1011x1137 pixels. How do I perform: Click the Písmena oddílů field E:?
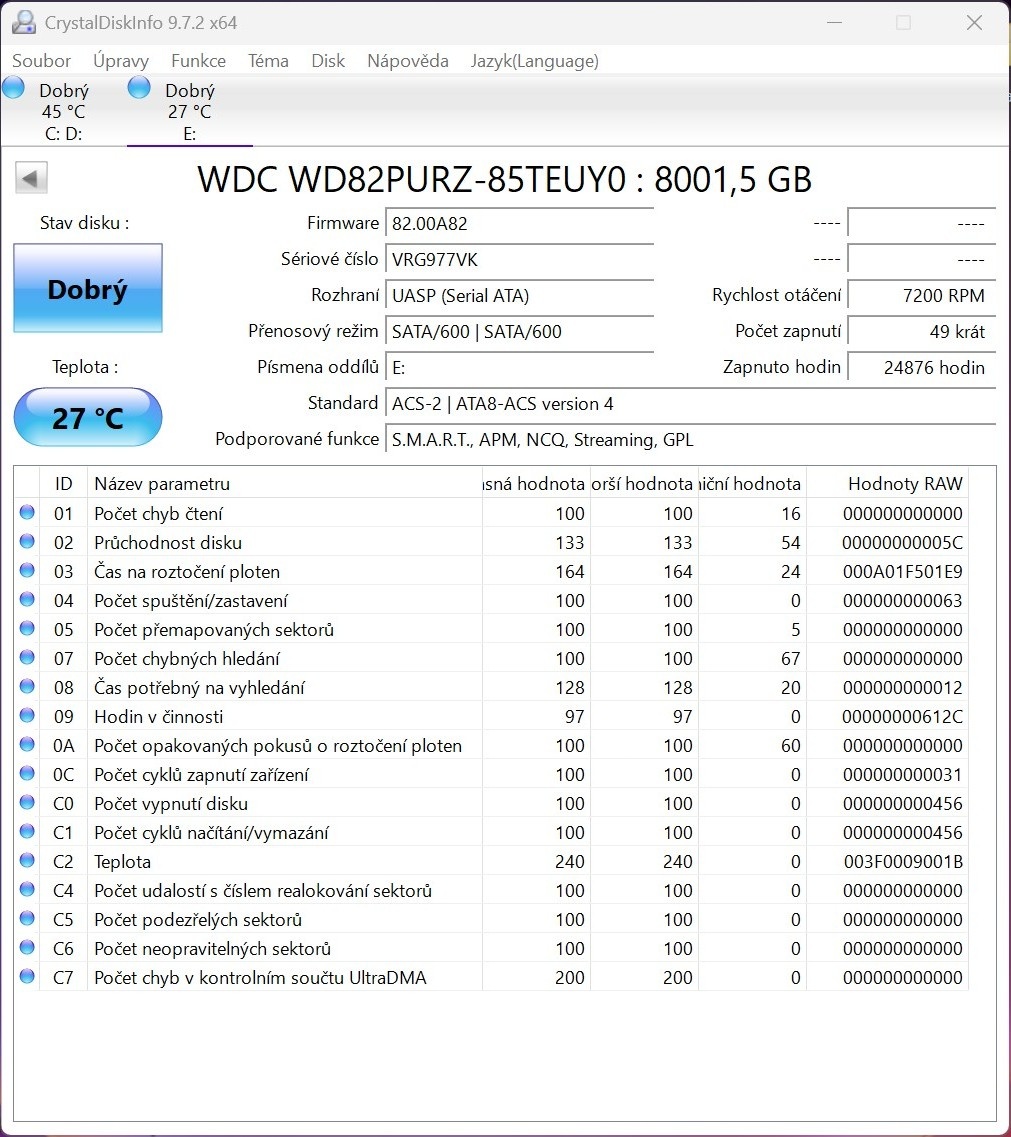tap(519, 368)
